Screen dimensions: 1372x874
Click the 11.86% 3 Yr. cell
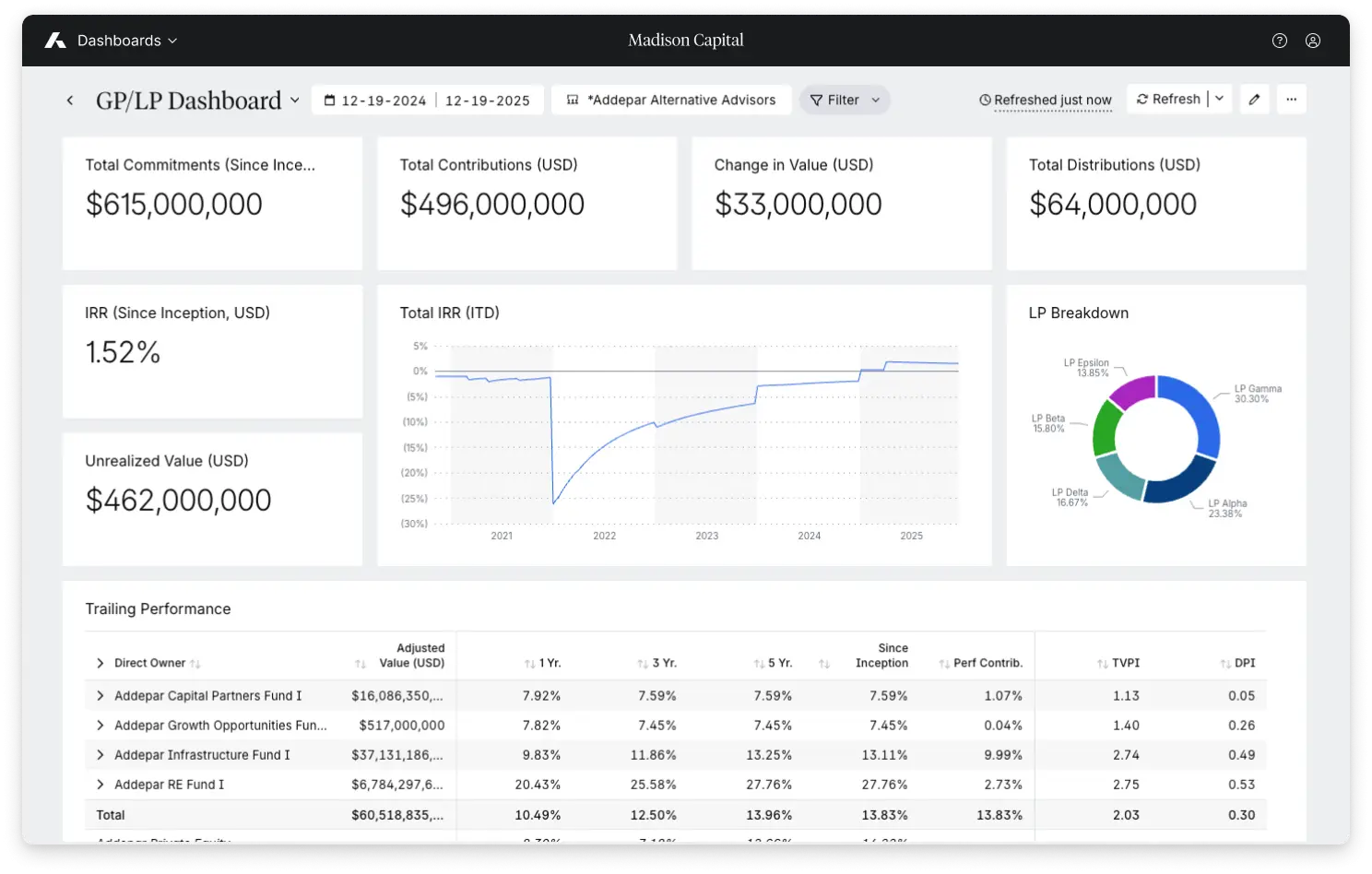654,755
